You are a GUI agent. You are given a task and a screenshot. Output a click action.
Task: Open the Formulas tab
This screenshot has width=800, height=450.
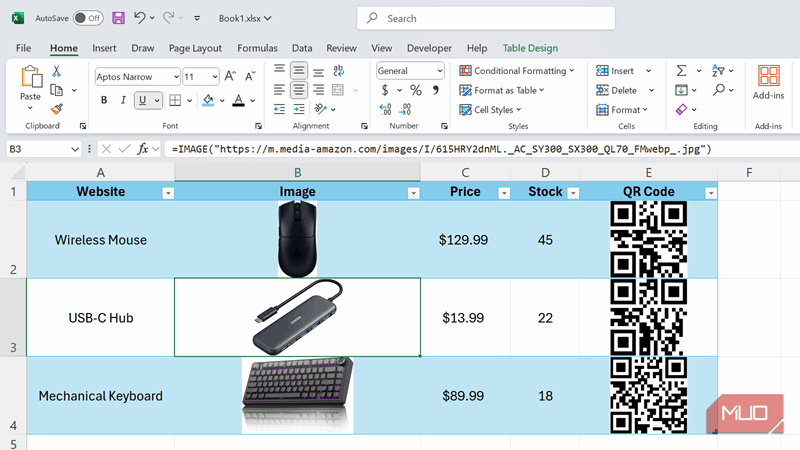tap(257, 48)
